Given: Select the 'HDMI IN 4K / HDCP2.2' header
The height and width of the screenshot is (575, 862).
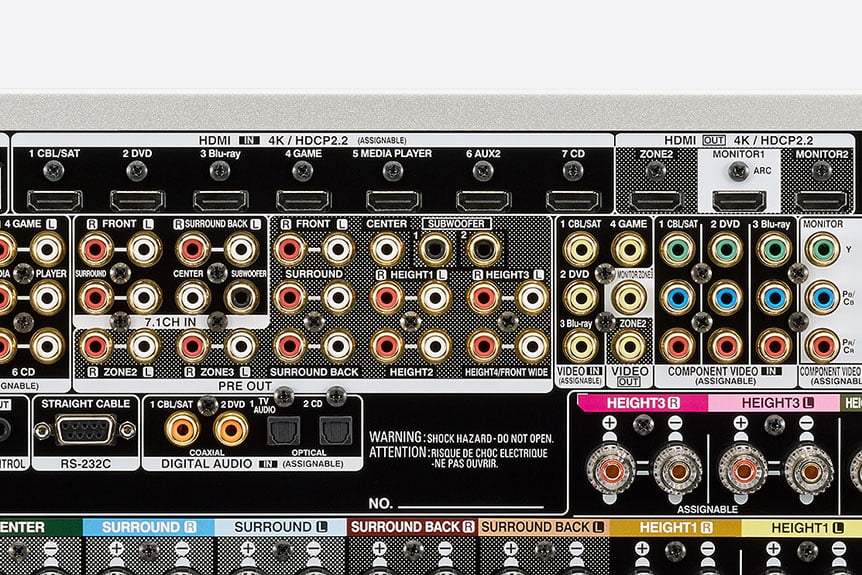Looking at the screenshot, I should (x=302, y=140).
